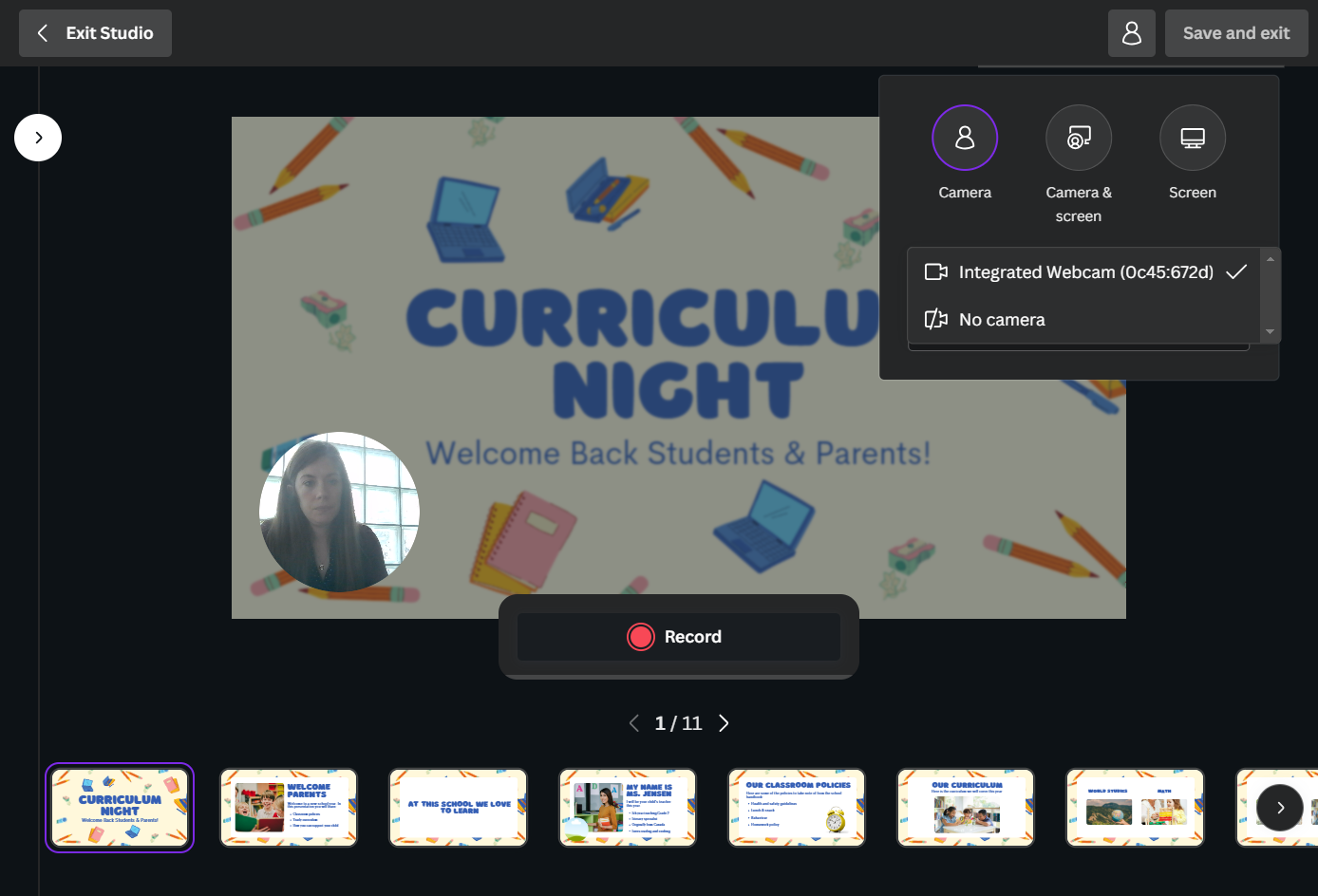Image resolution: width=1318 pixels, height=896 pixels.
Task: Click the slide counter 1 / 11
Action: click(x=678, y=723)
